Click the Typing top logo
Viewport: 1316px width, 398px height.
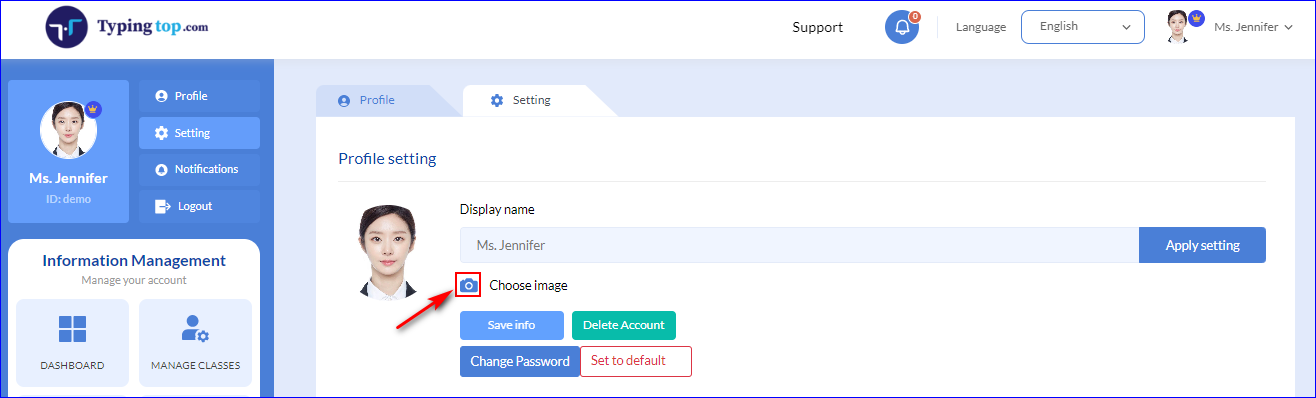tap(127, 27)
